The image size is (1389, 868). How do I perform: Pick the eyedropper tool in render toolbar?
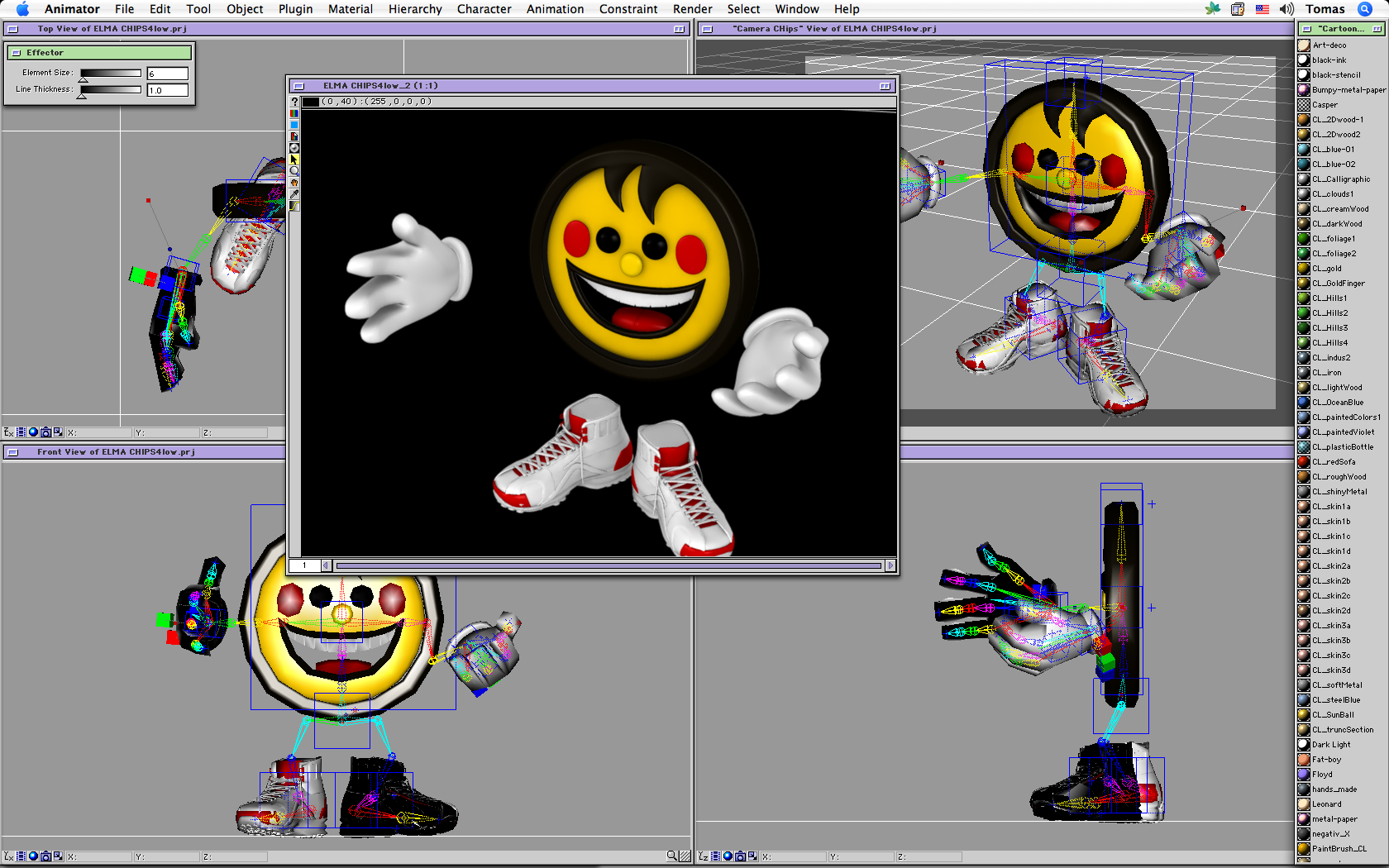294,194
